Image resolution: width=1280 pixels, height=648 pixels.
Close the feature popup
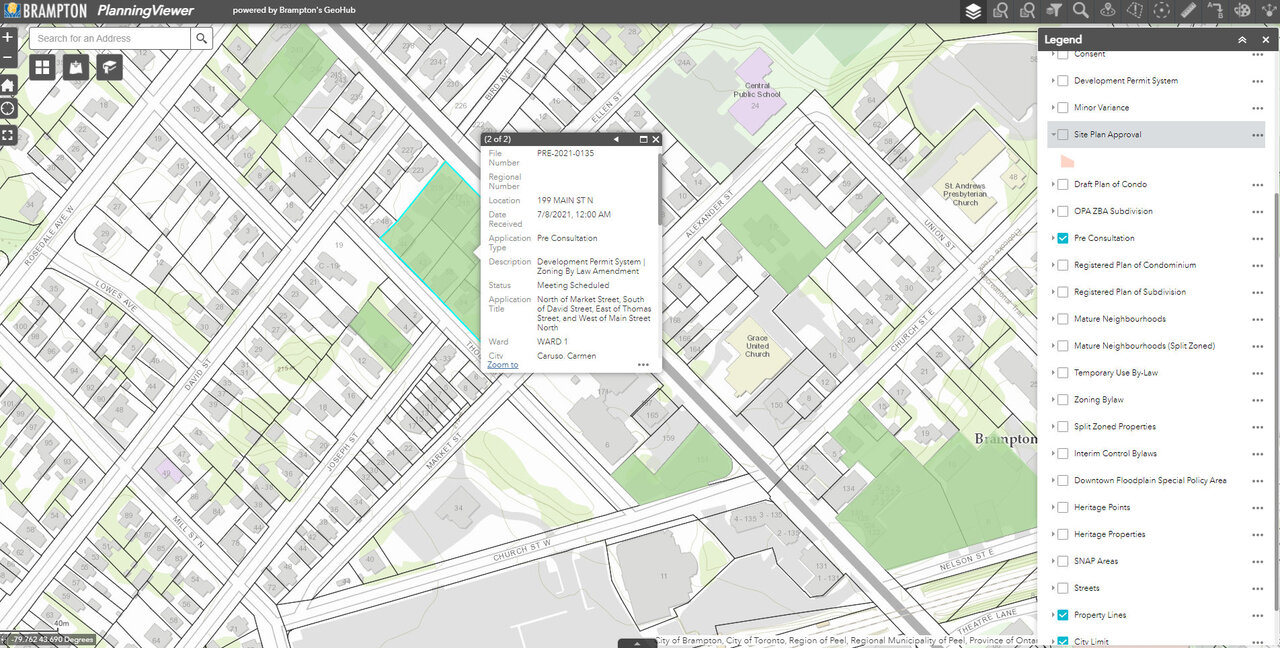(x=656, y=139)
